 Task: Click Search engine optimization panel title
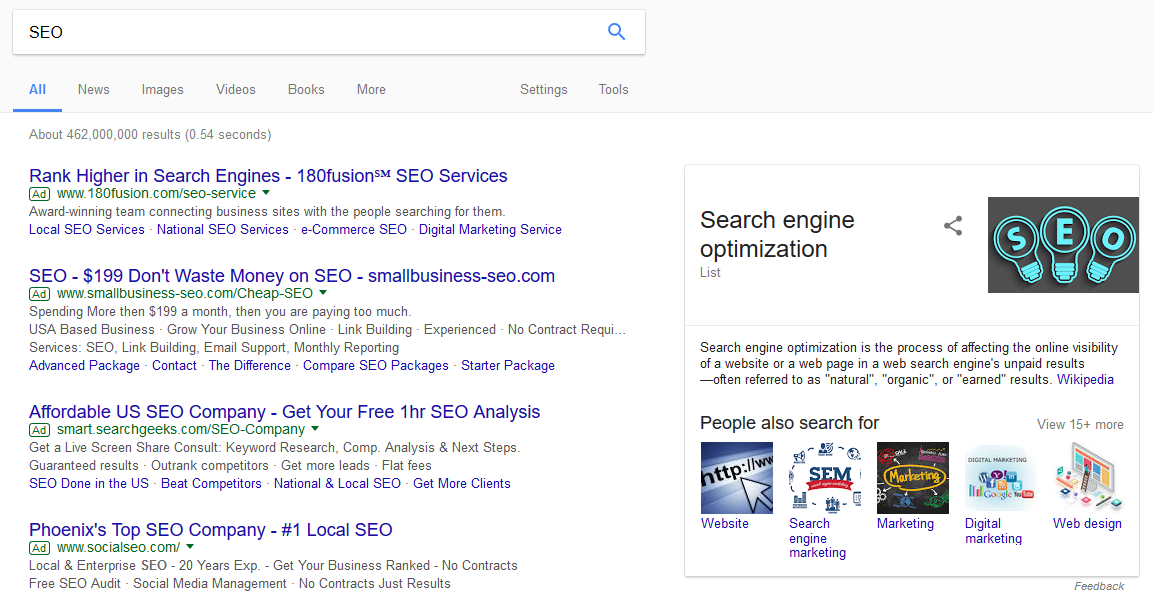tap(777, 235)
